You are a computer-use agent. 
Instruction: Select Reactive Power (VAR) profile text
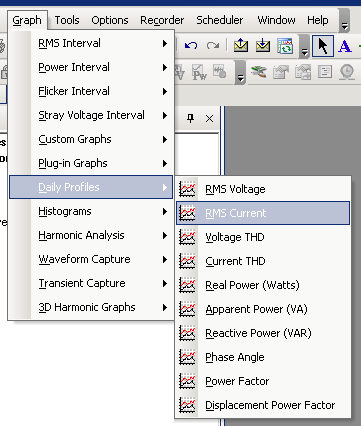258,333
